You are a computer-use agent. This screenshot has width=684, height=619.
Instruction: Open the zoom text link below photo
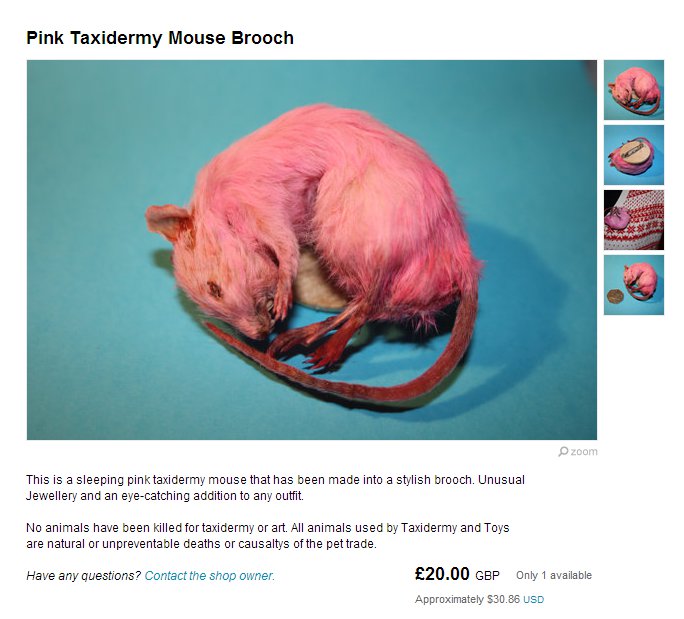[x=584, y=451]
